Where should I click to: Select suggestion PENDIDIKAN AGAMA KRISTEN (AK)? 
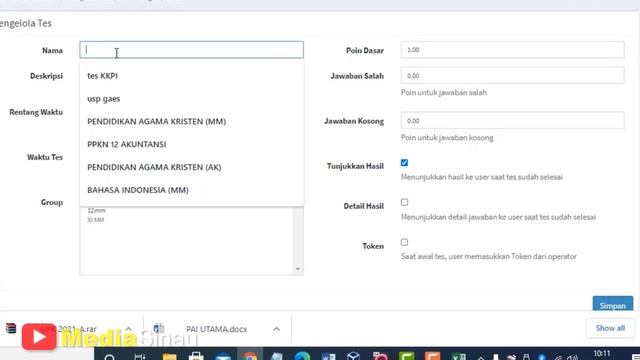pos(154,167)
